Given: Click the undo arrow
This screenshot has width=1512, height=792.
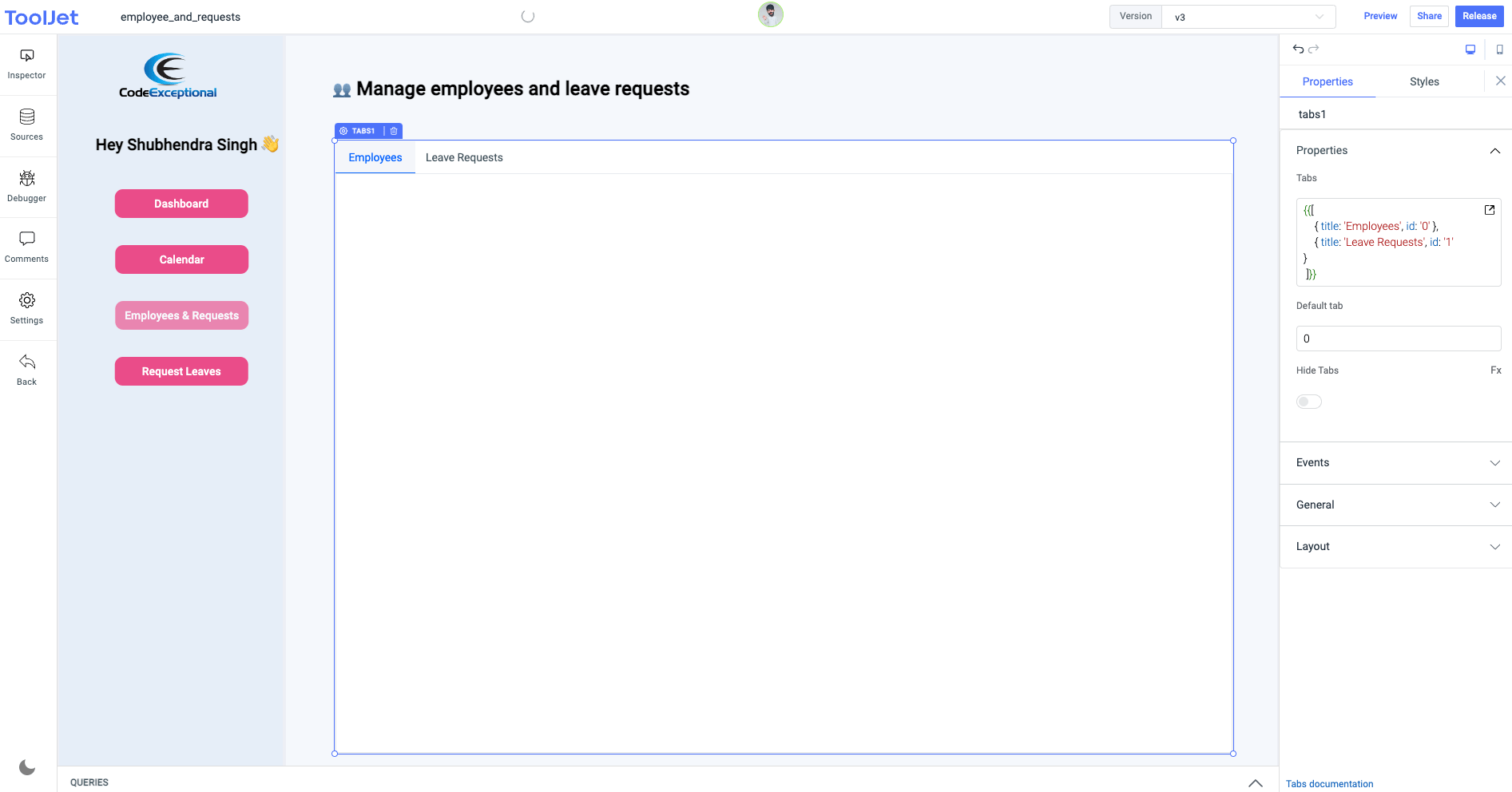Looking at the screenshot, I should point(1297,49).
